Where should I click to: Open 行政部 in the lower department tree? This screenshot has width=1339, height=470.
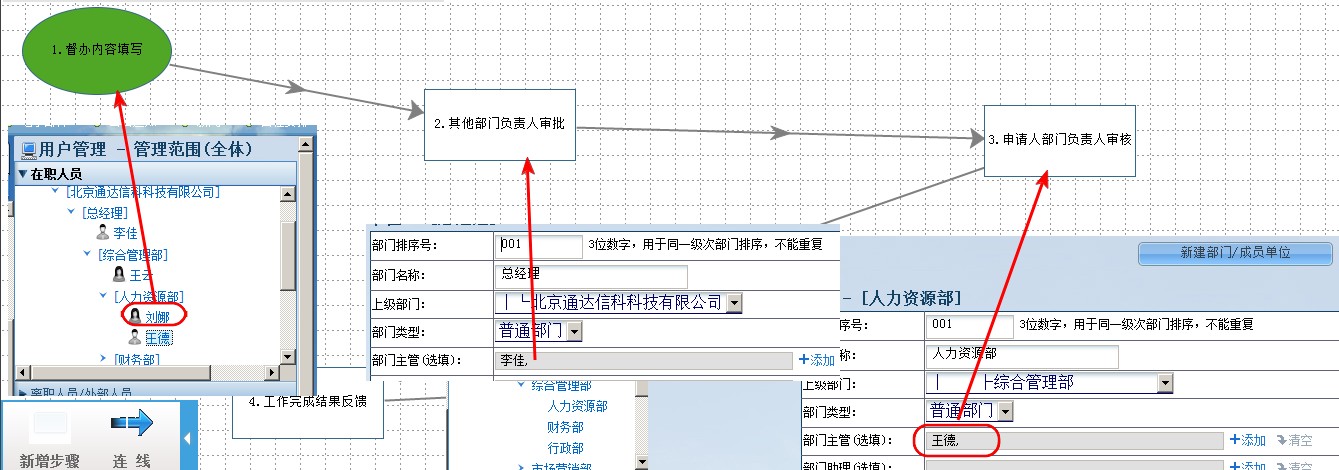(565, 448)
